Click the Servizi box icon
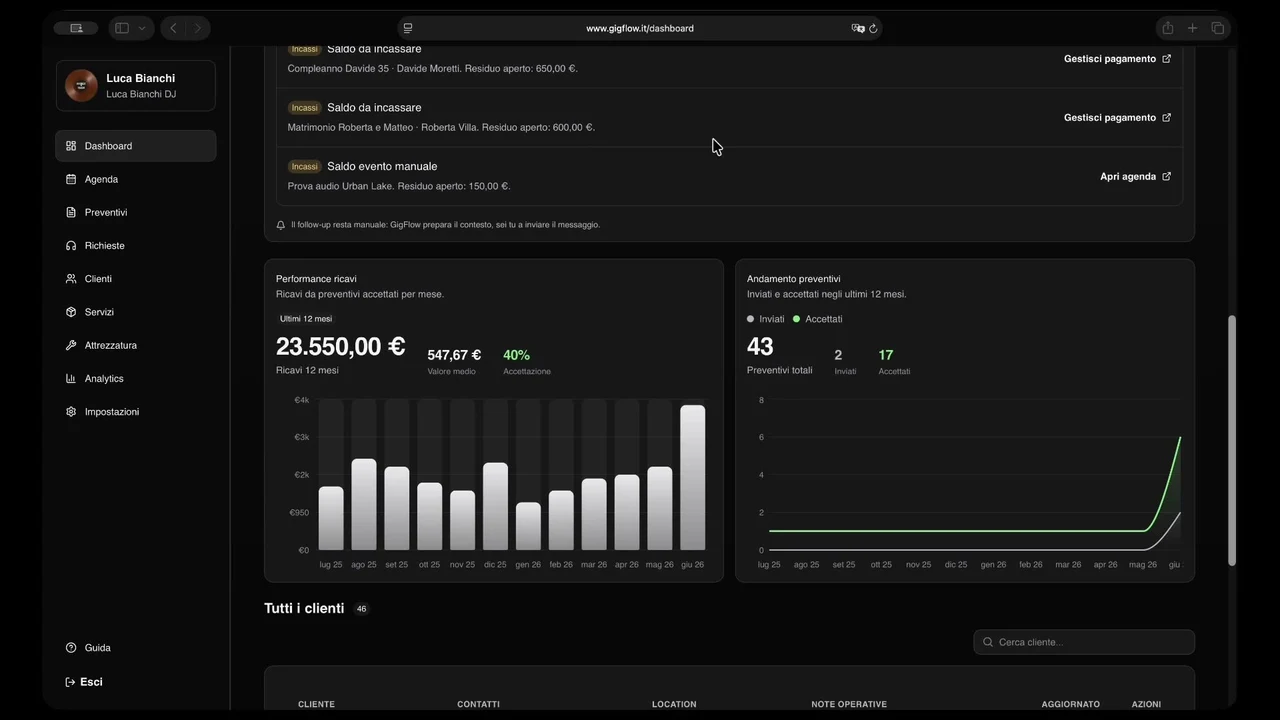 [x=71, y=312]
